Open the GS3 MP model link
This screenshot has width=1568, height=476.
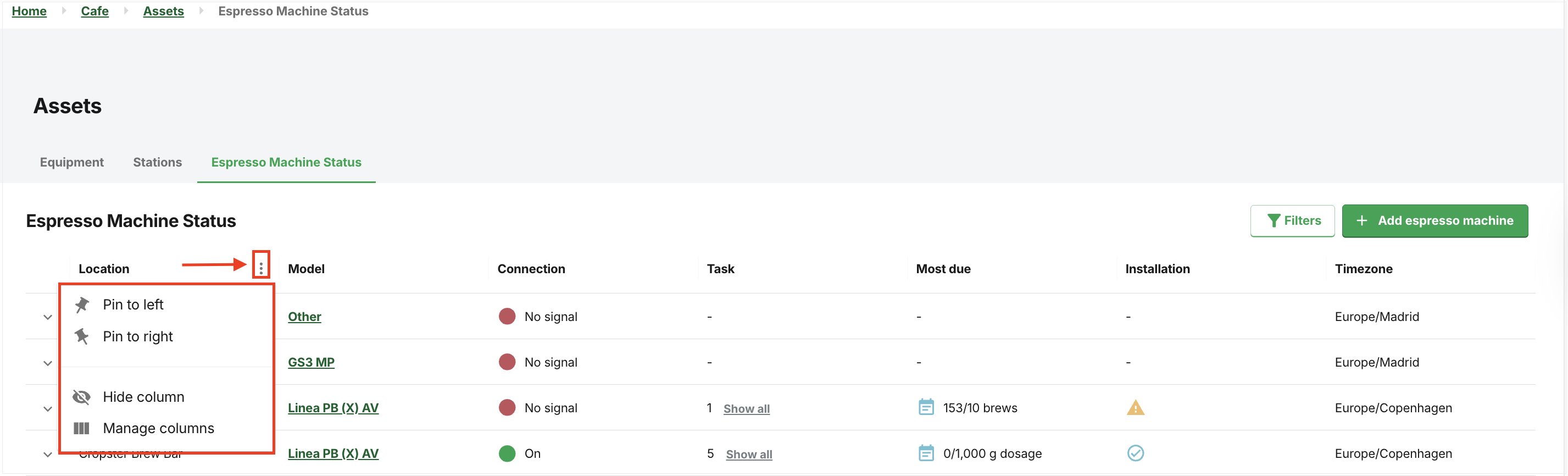[311, 362]
